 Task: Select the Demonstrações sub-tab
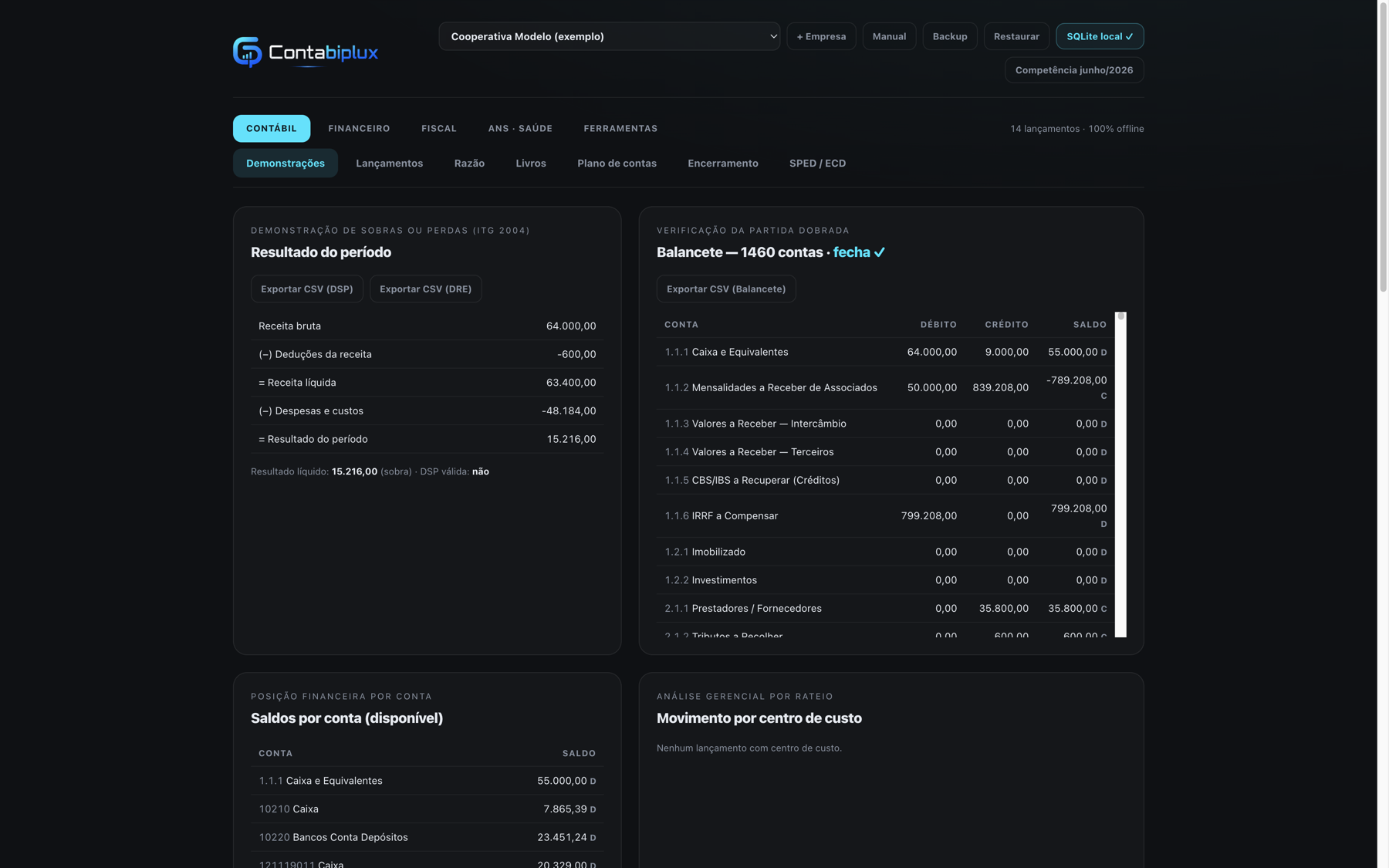coord(286,163)
